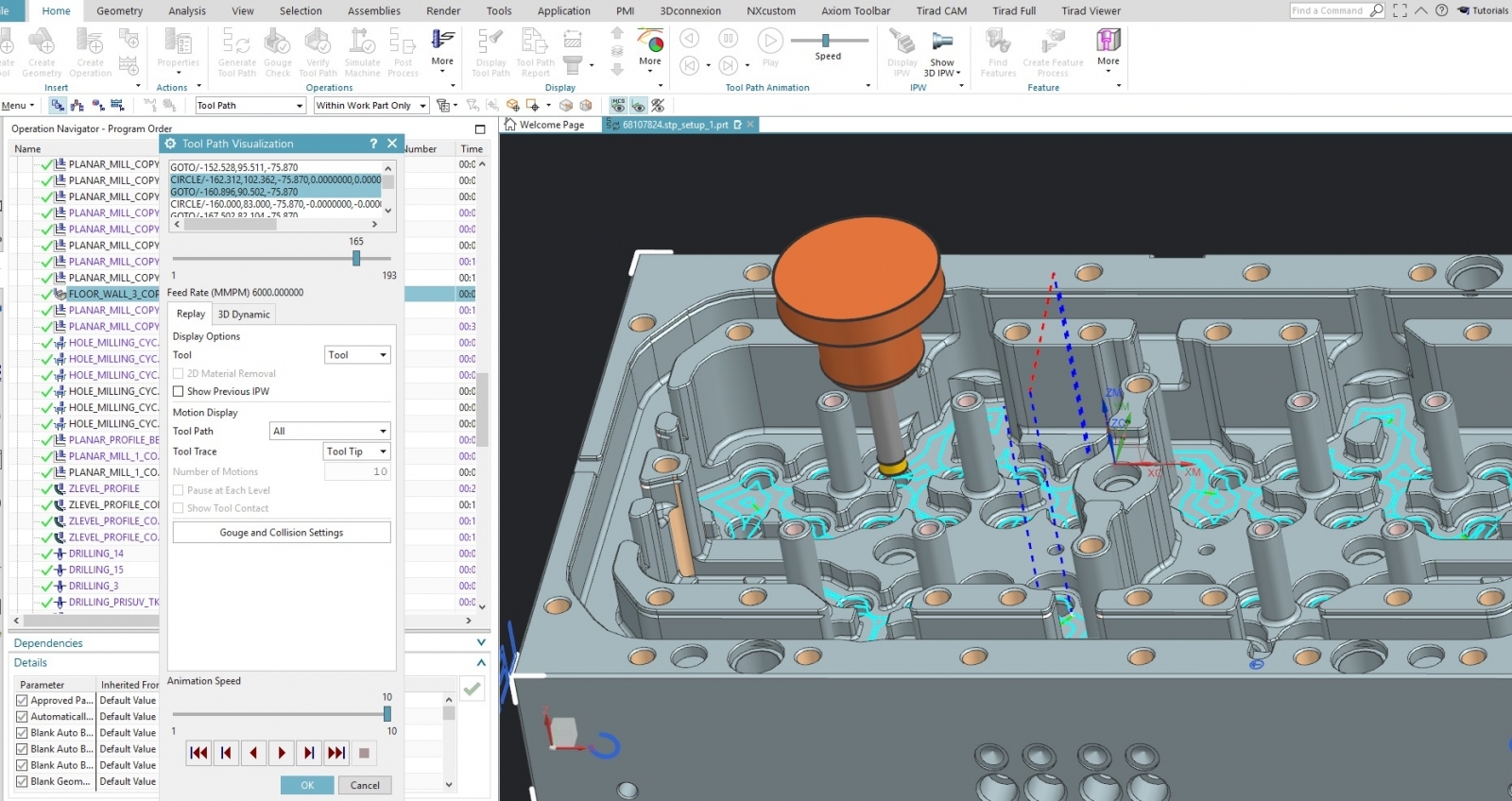Open the Analysis ribbon tab
The image size is (1512, 801).
[x=187, y=11]
